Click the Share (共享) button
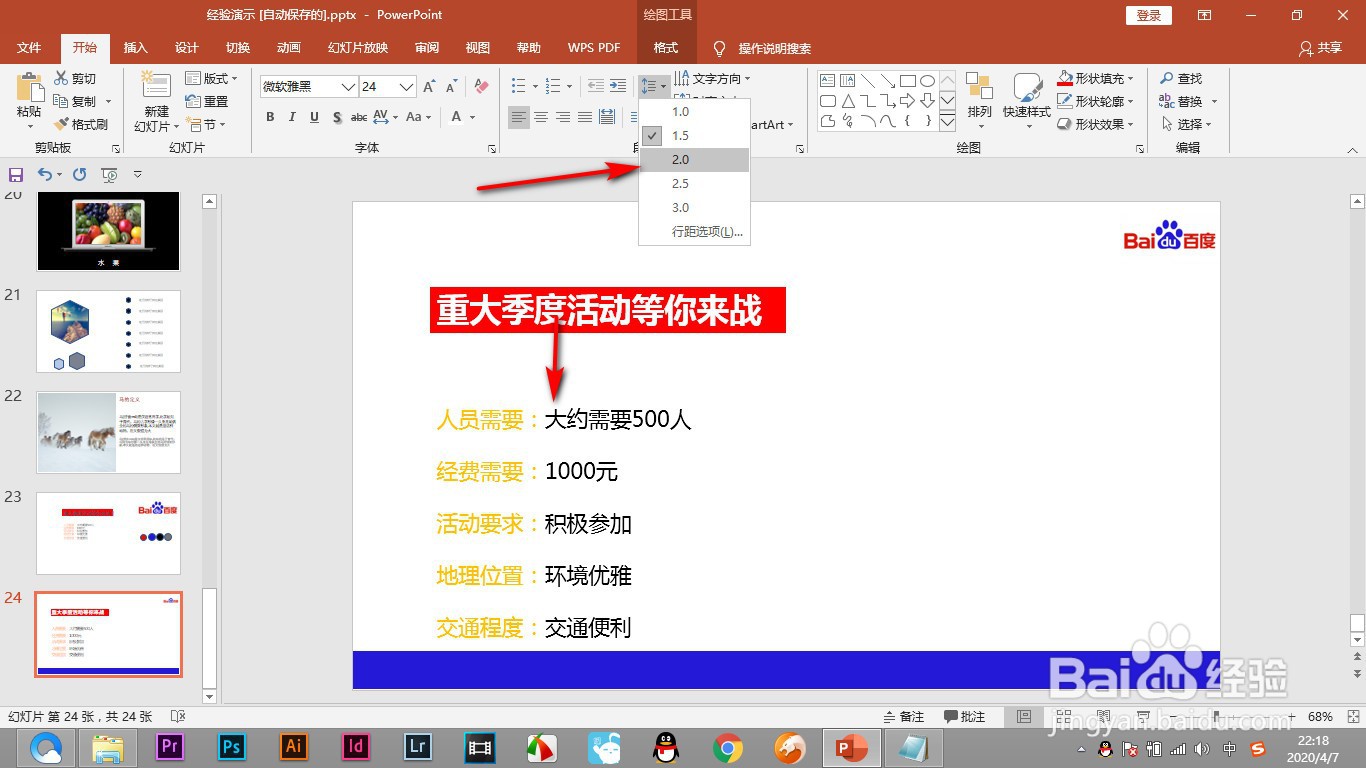Screen dimensions: 1366x768 (1320, 48)
